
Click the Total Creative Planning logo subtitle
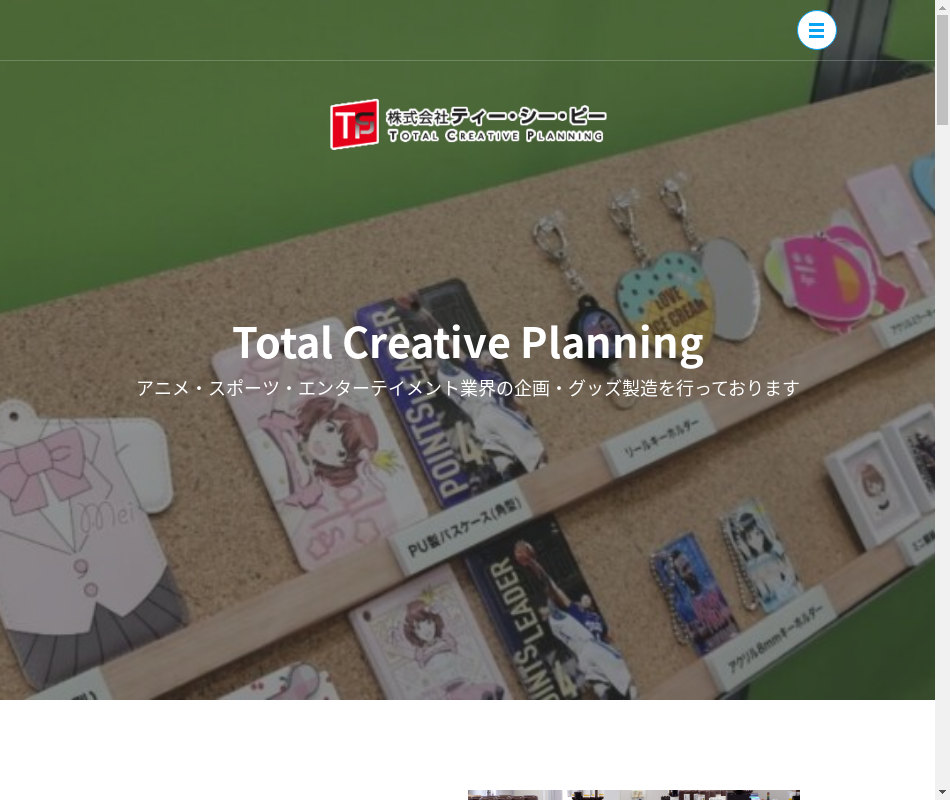(x=496, y=136)
